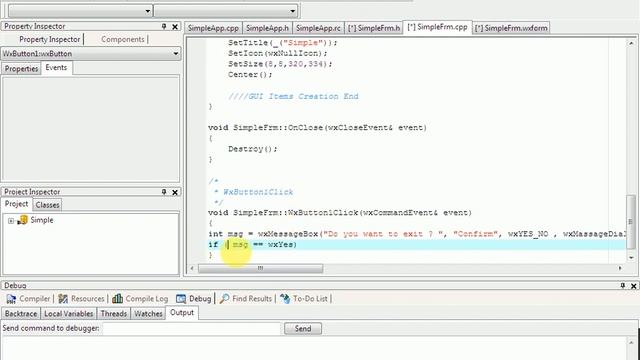
Task: Select the Events tab
Action: click(56, 68)
